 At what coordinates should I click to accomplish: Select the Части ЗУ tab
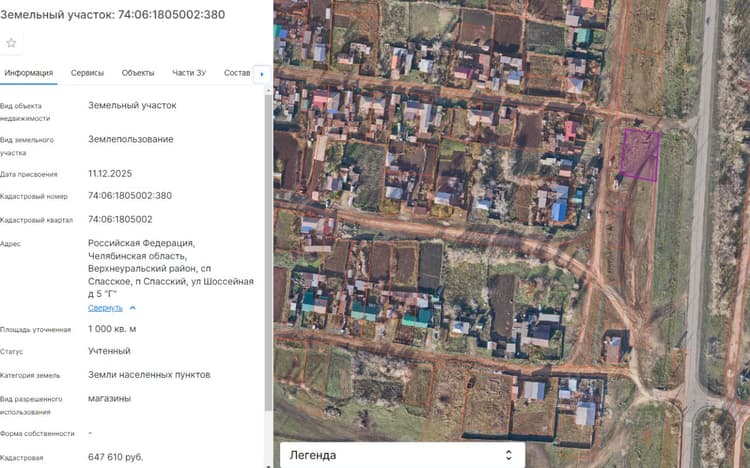pos(189,73)
